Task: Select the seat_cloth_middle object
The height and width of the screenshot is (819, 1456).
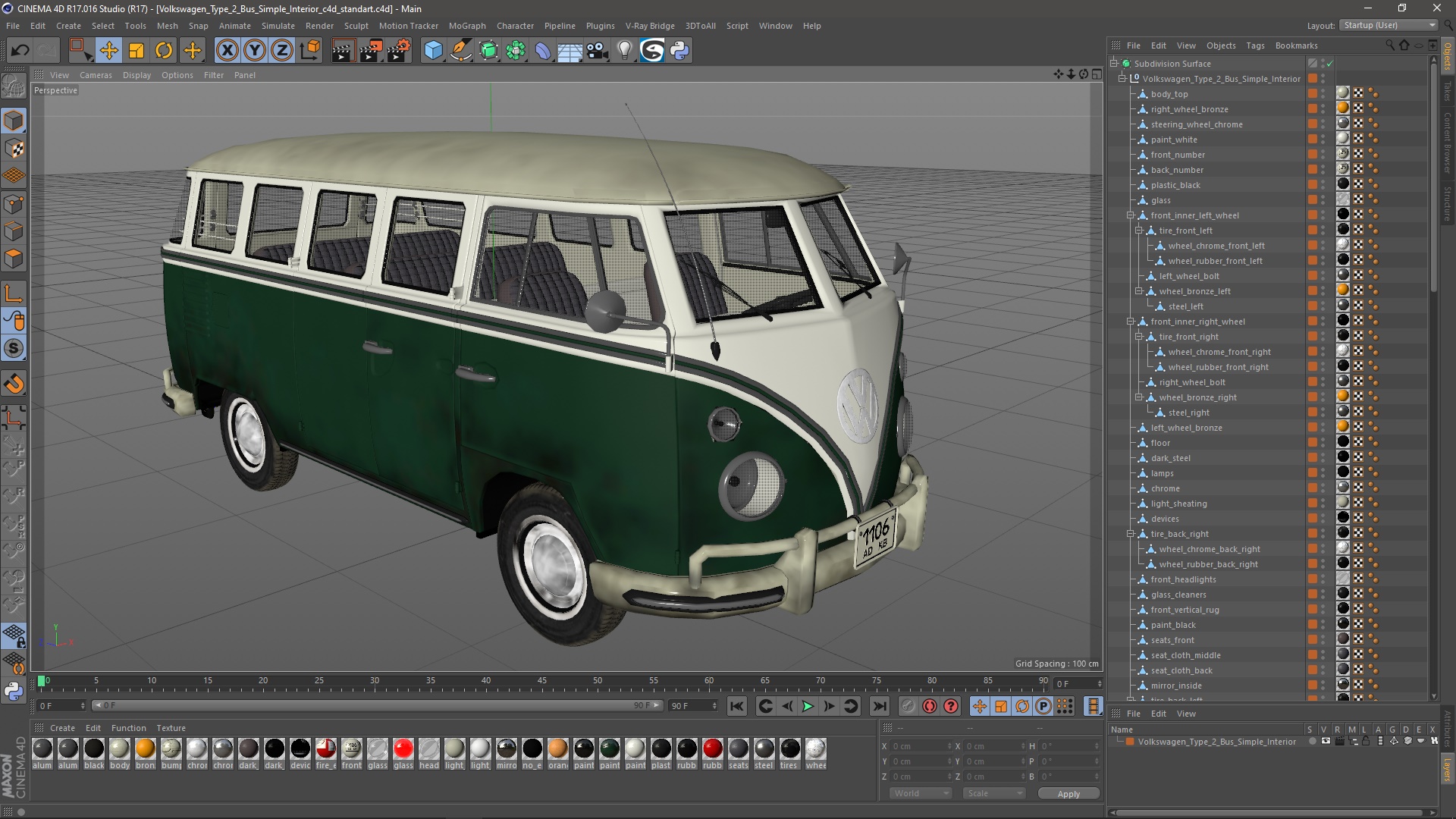Action: pos(1185,655)
